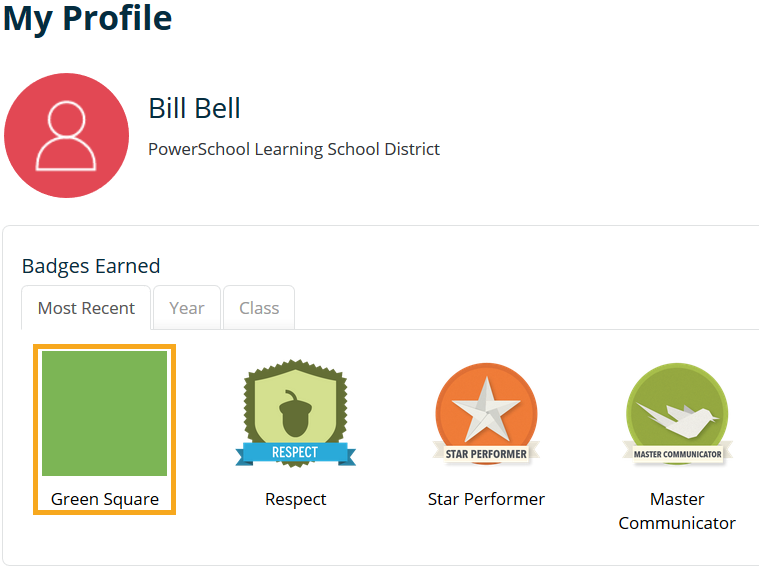
Task: Click the blue RESPECT ribbon banner
Action: (x=296, y=453)
